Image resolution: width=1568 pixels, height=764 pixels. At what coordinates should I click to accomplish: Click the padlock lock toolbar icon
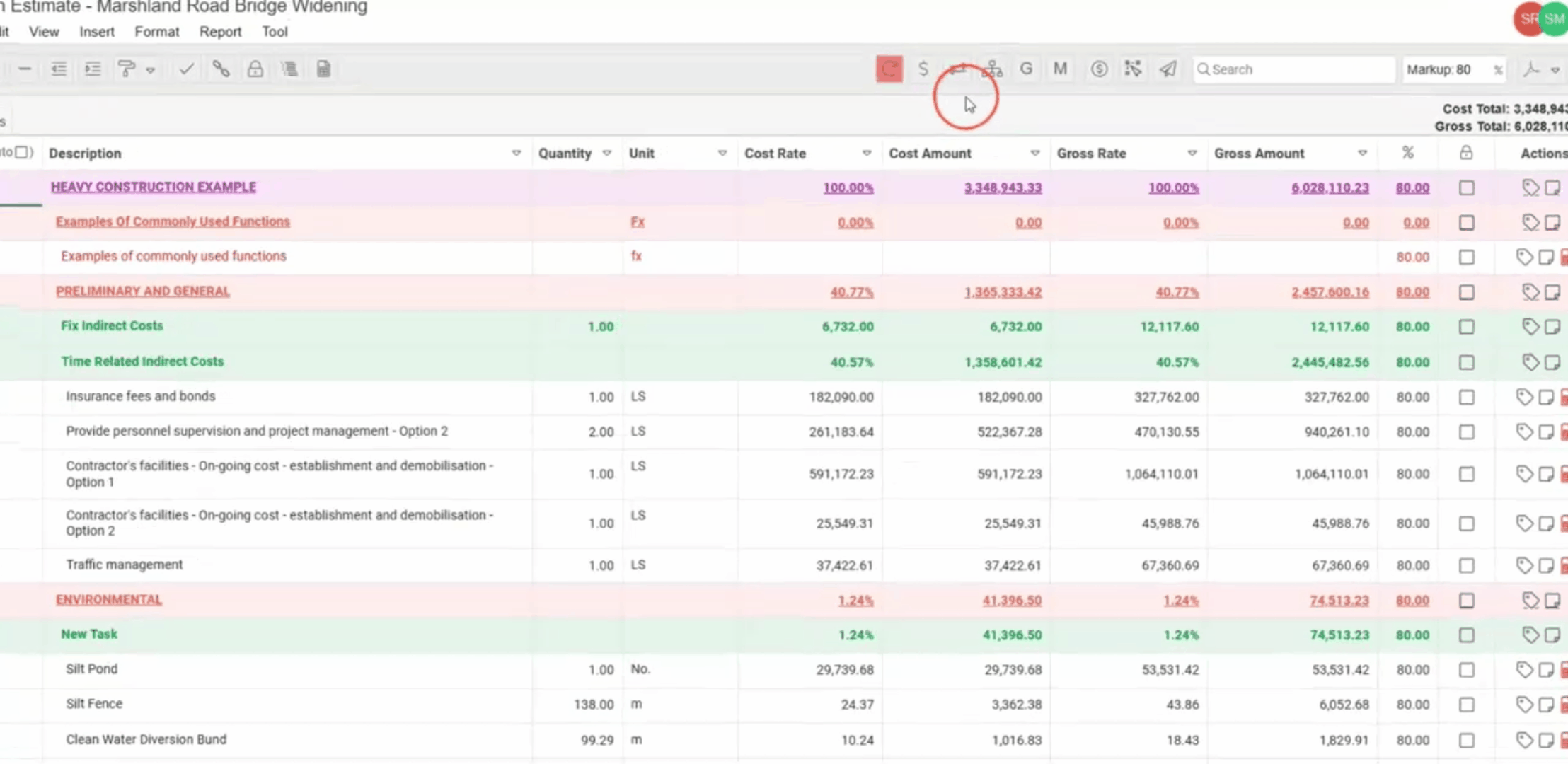coord(255,69)
